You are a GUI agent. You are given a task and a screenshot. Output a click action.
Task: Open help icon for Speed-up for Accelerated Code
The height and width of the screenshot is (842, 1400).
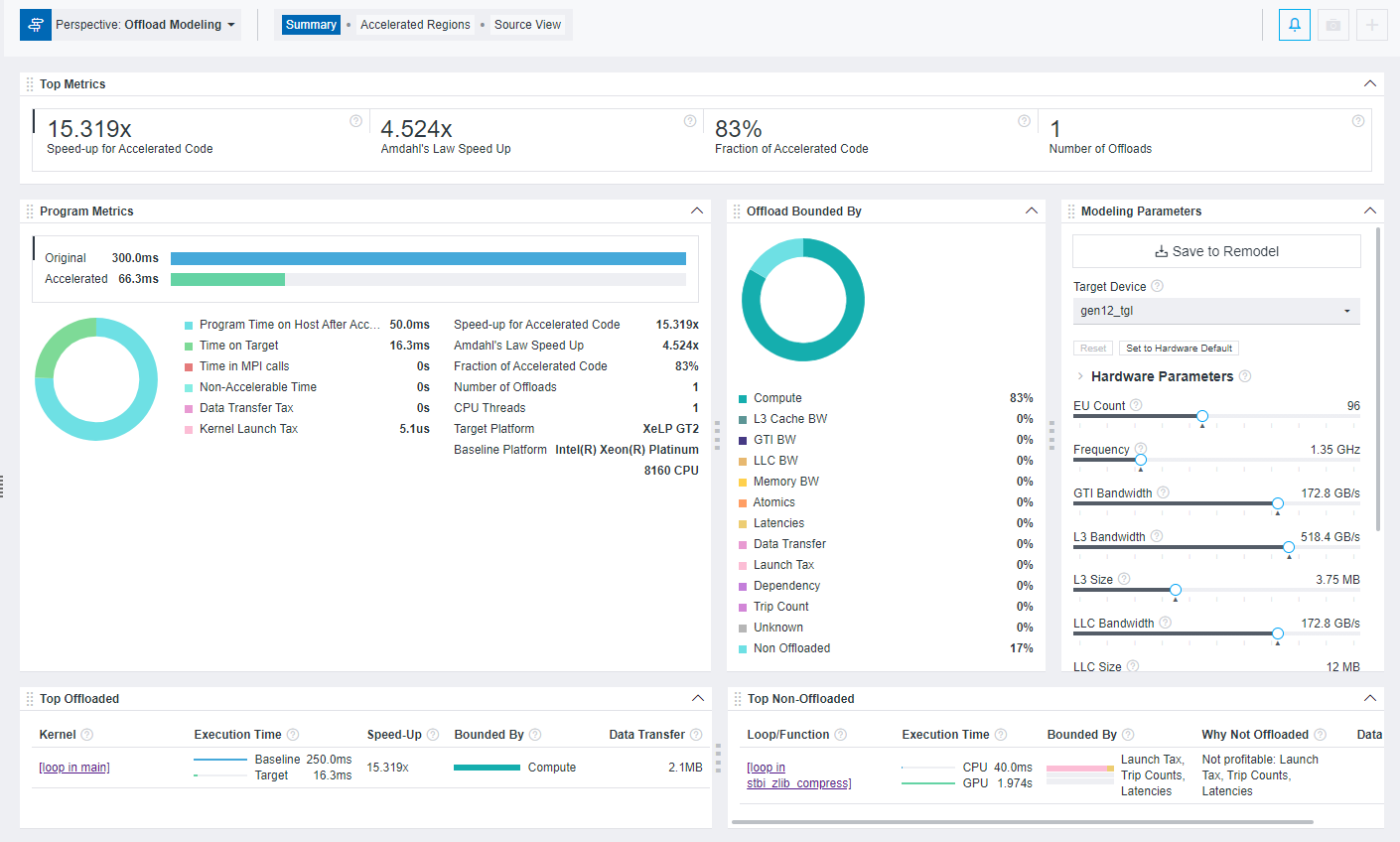(355, 121)
